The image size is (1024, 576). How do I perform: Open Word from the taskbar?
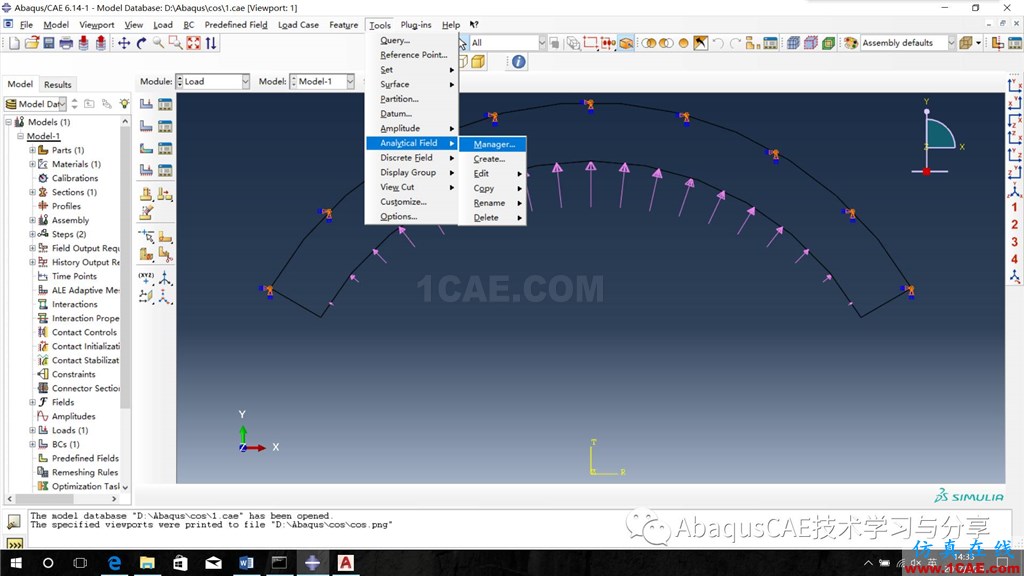click(x=246, y=562)
